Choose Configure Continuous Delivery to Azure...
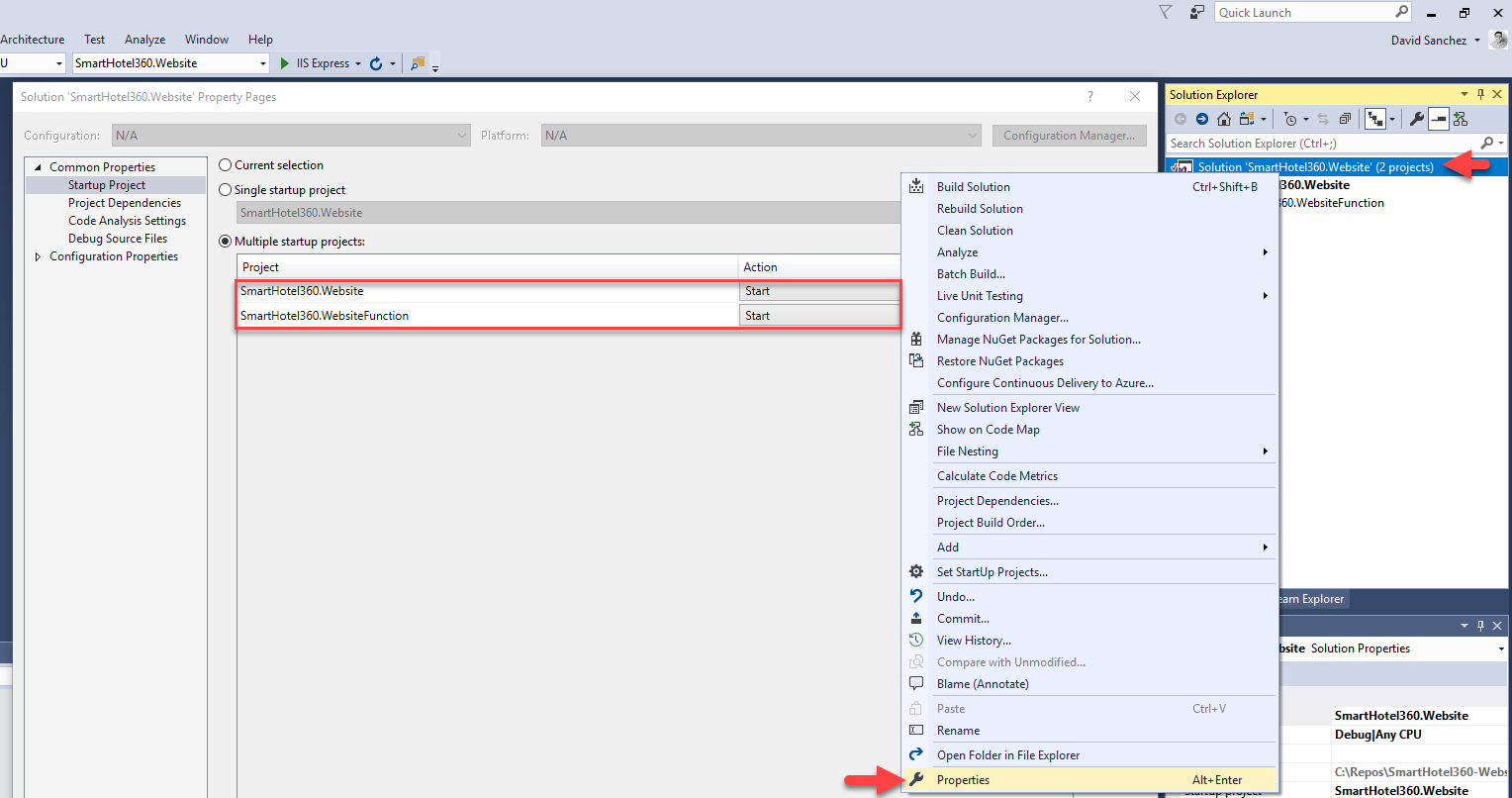1512x798 pixels. [x=1089, y=383]
